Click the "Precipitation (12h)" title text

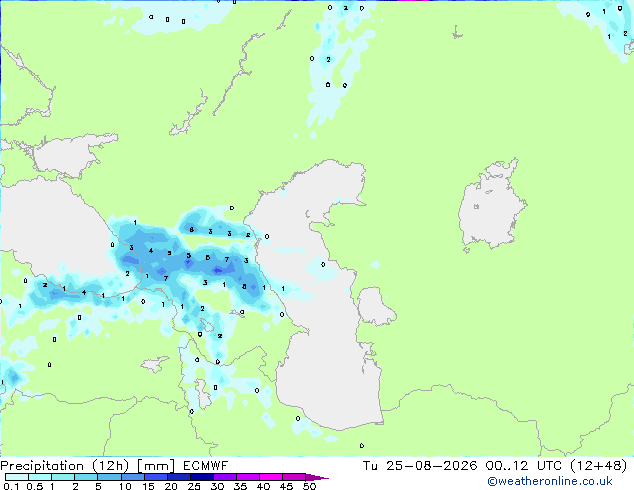click(65, 466)
